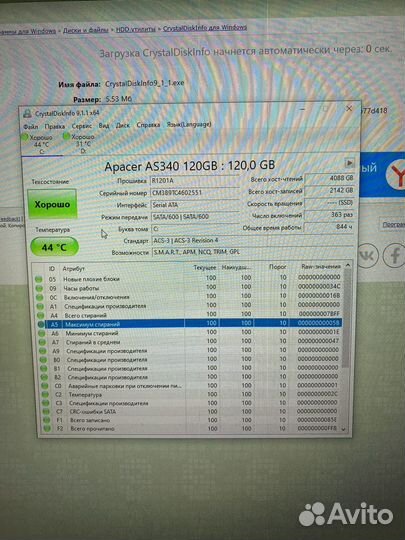Viewport: 405px width, 540px height.
Task: Click the attribute list vertical scrollbar thumb
Action: tap(348, 319)
